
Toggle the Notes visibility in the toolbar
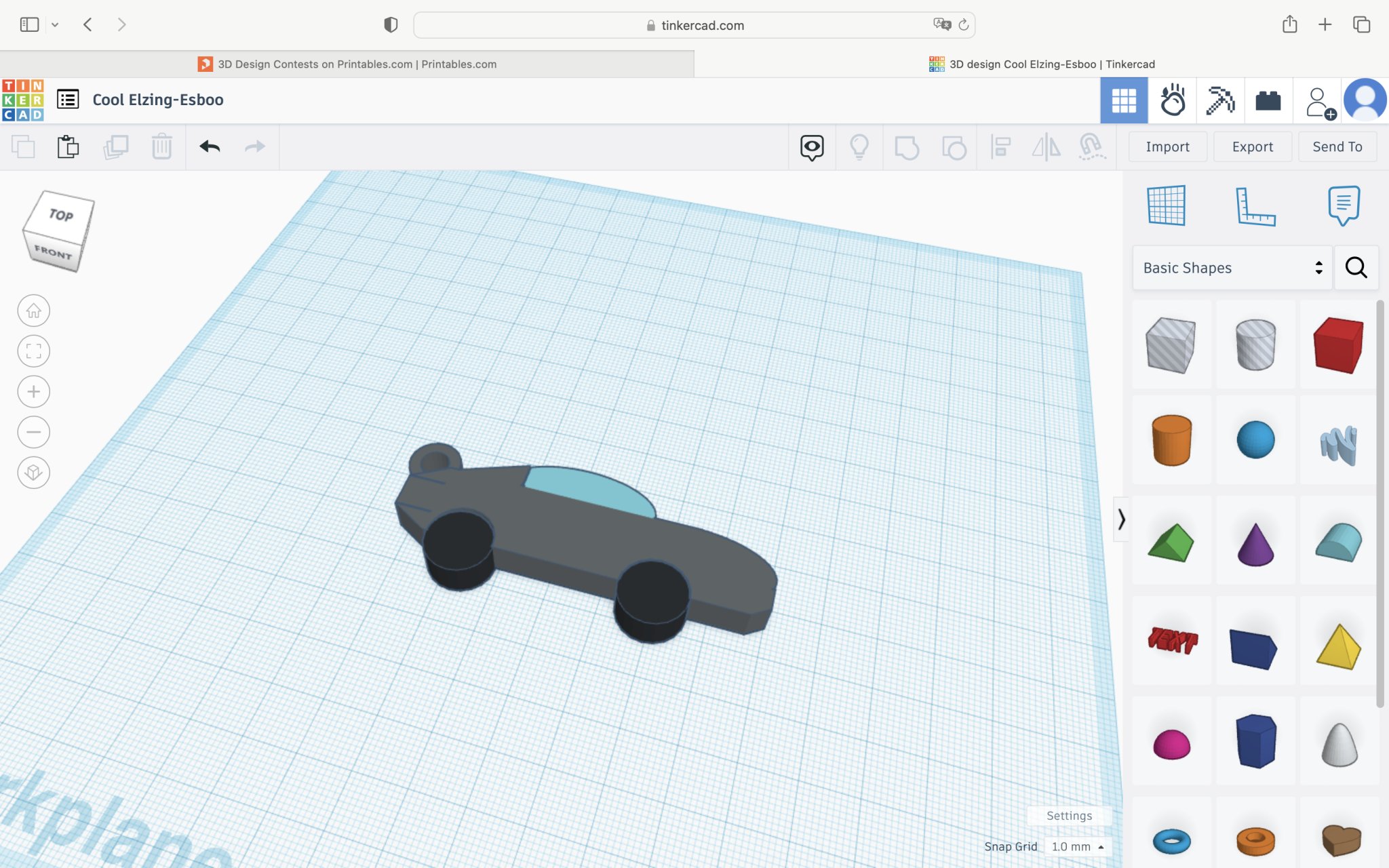812,146
